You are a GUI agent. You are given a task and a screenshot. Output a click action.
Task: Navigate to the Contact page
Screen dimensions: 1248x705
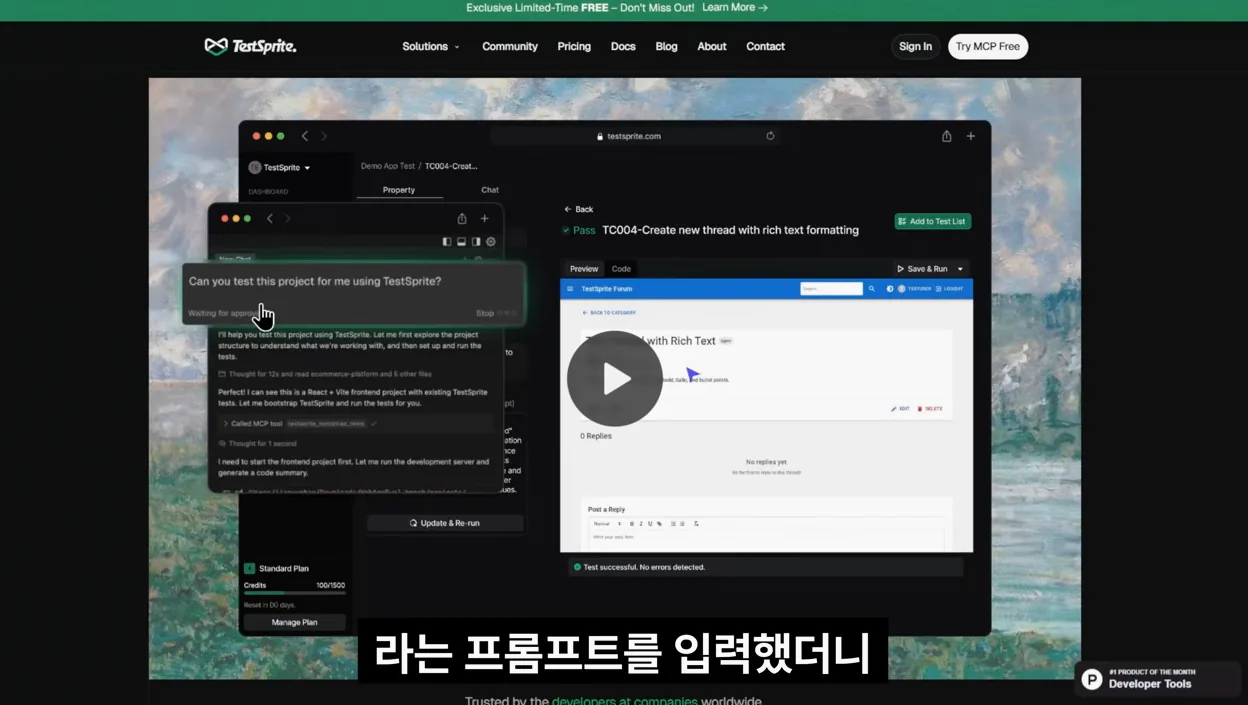tap(765, 46)
